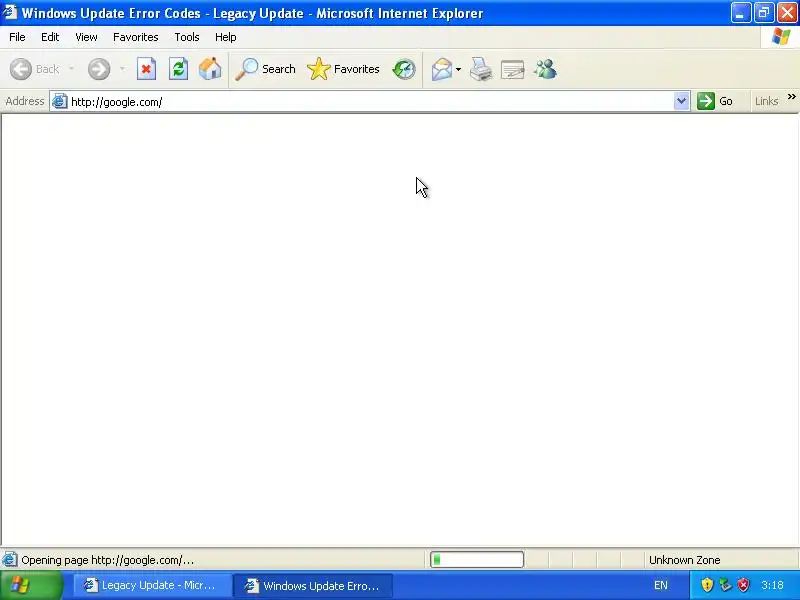Open the History clock icon

tap(404, 69)
